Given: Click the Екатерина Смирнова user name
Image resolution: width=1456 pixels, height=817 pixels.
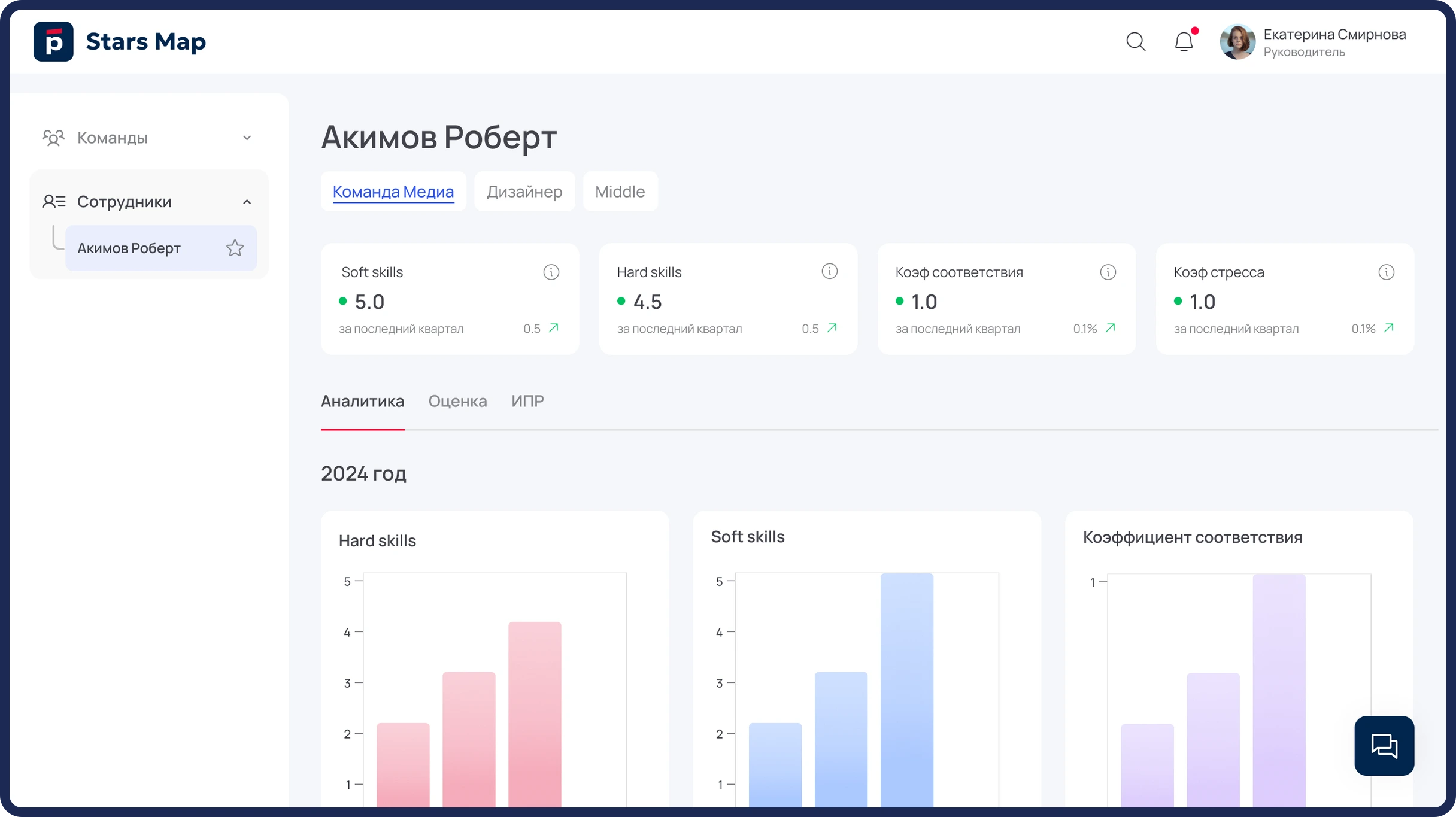Looking at the screenshot, I should pyautogui.click(x=1334, y=34).
